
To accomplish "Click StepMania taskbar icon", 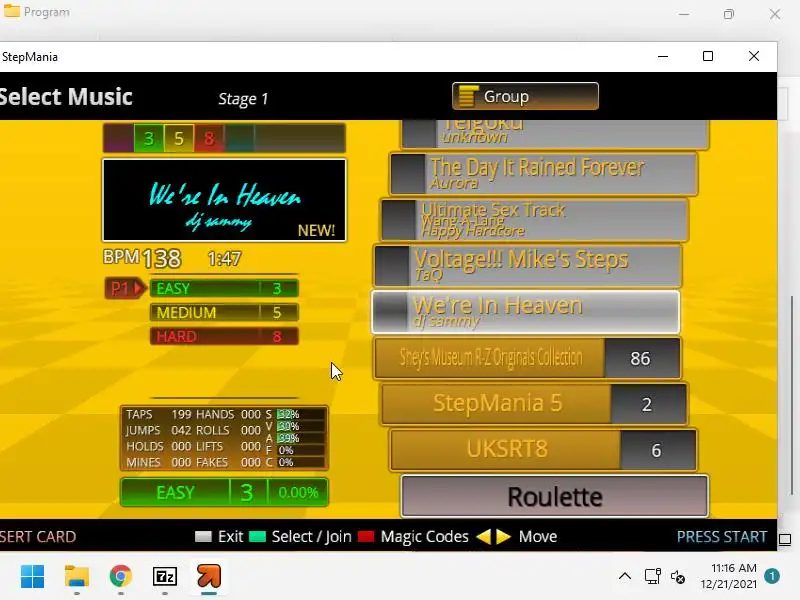I will click(x=209, y=577).
